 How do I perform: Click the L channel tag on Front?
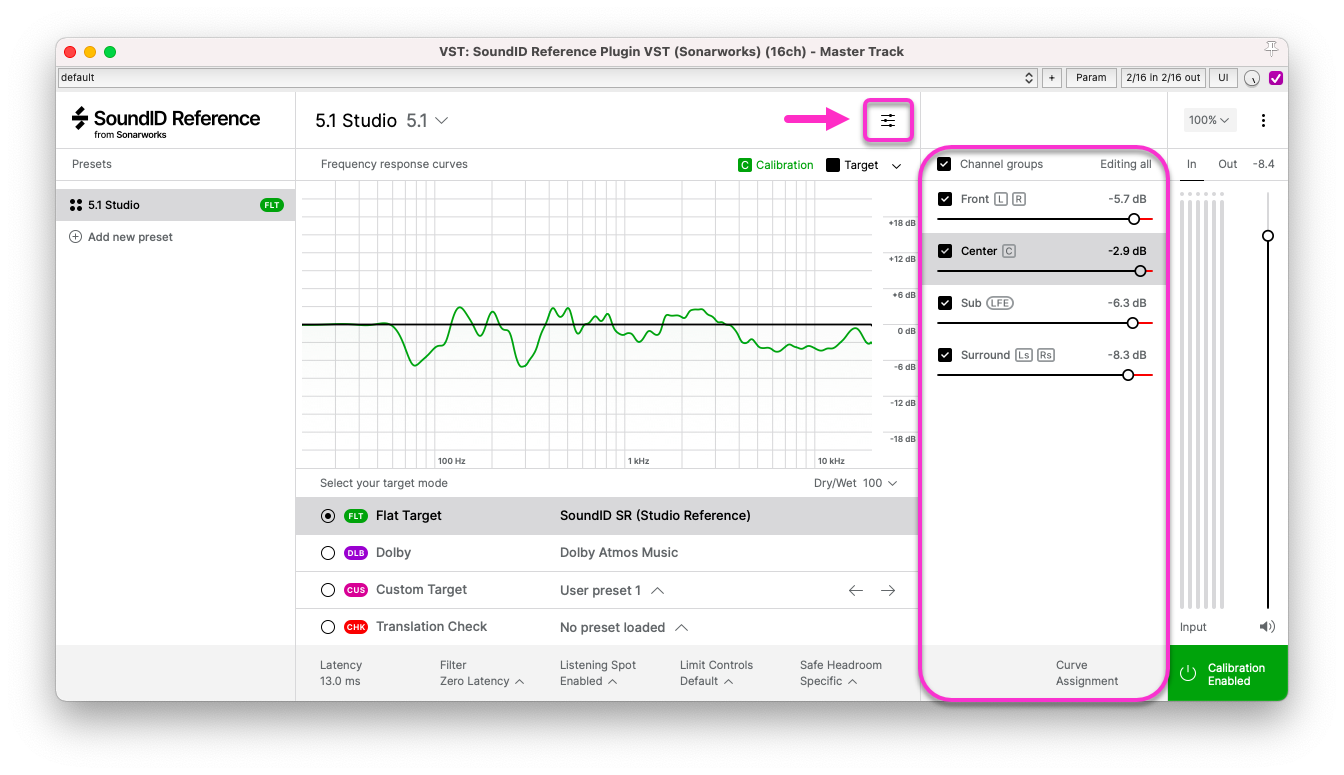click(1001, 199)
